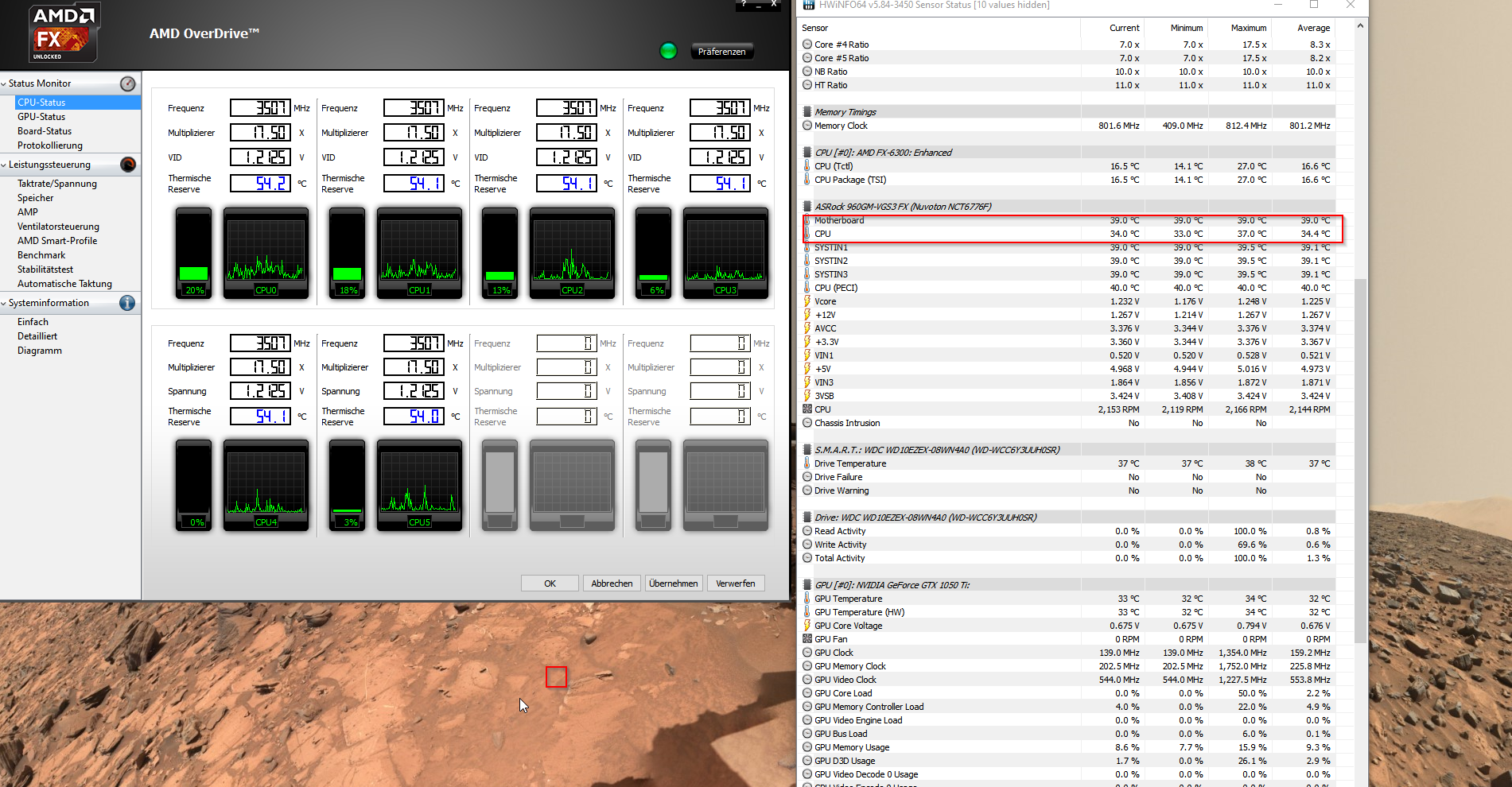Click the Abbrechen button
Image resolution: width=1512 pixels, height=787 pixels.
(612, 583)
